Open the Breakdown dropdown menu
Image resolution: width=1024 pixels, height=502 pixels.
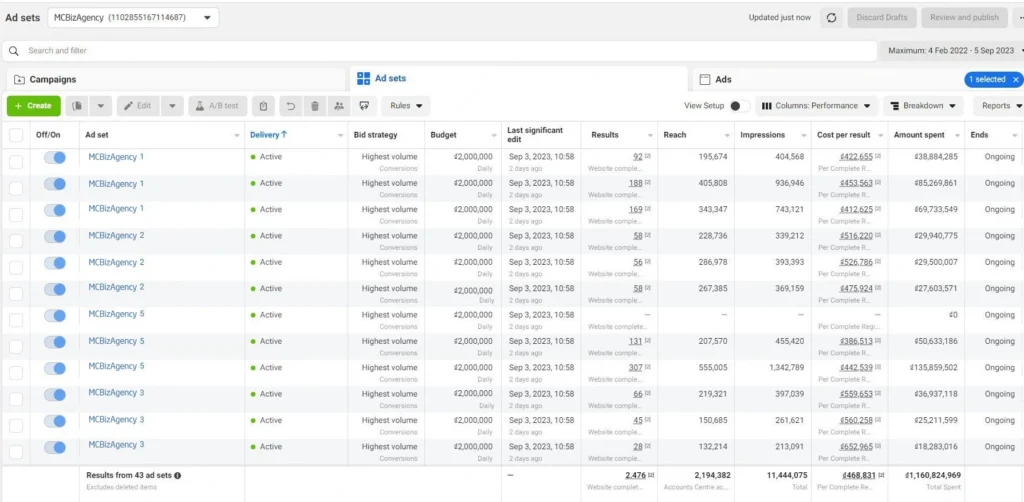(x=922, y=106)
